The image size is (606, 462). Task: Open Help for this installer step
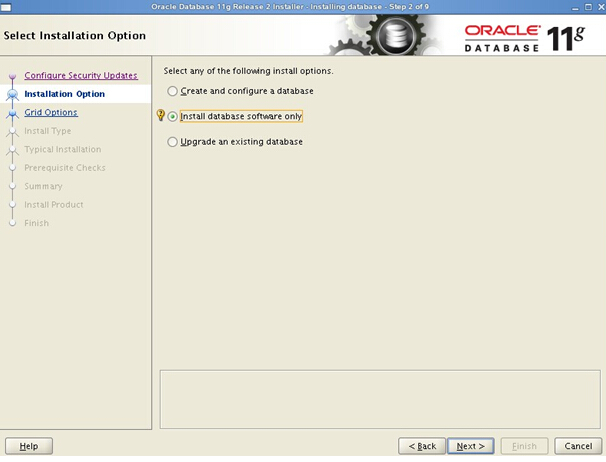pyautogui.click(x=29, y=446)
